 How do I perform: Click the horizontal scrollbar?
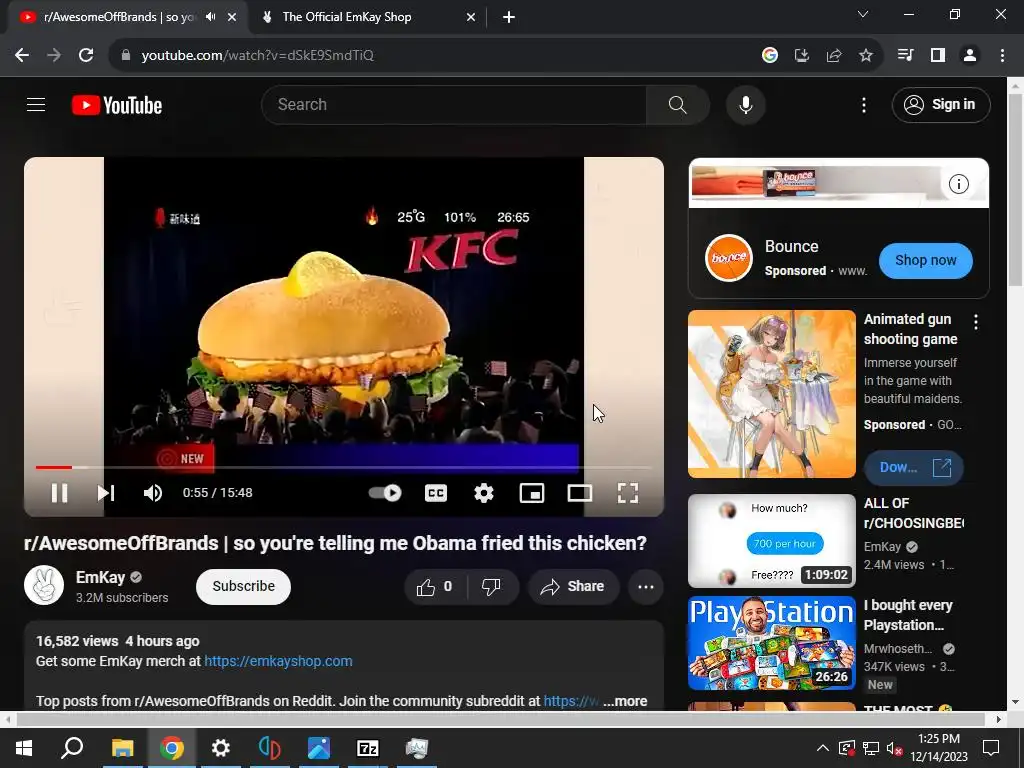[500, 720]
